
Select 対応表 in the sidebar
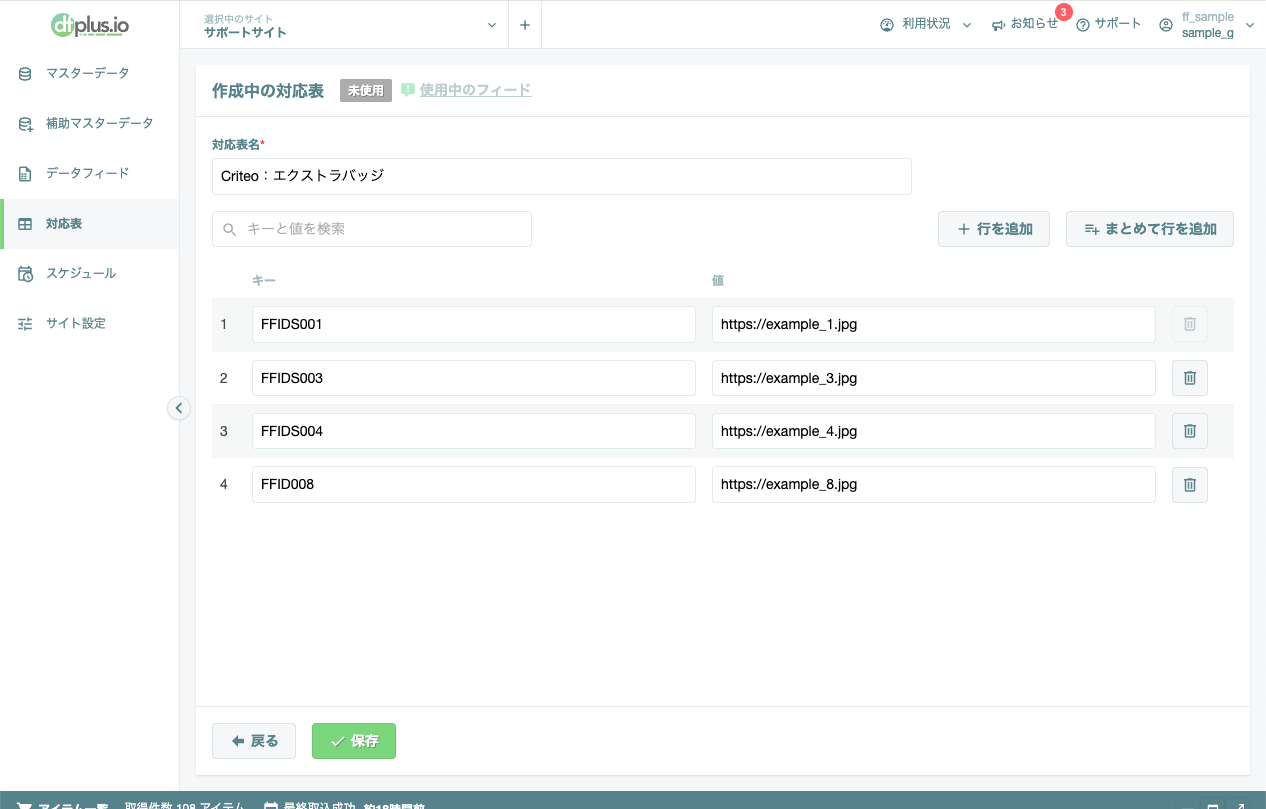[x=89, y=223]
